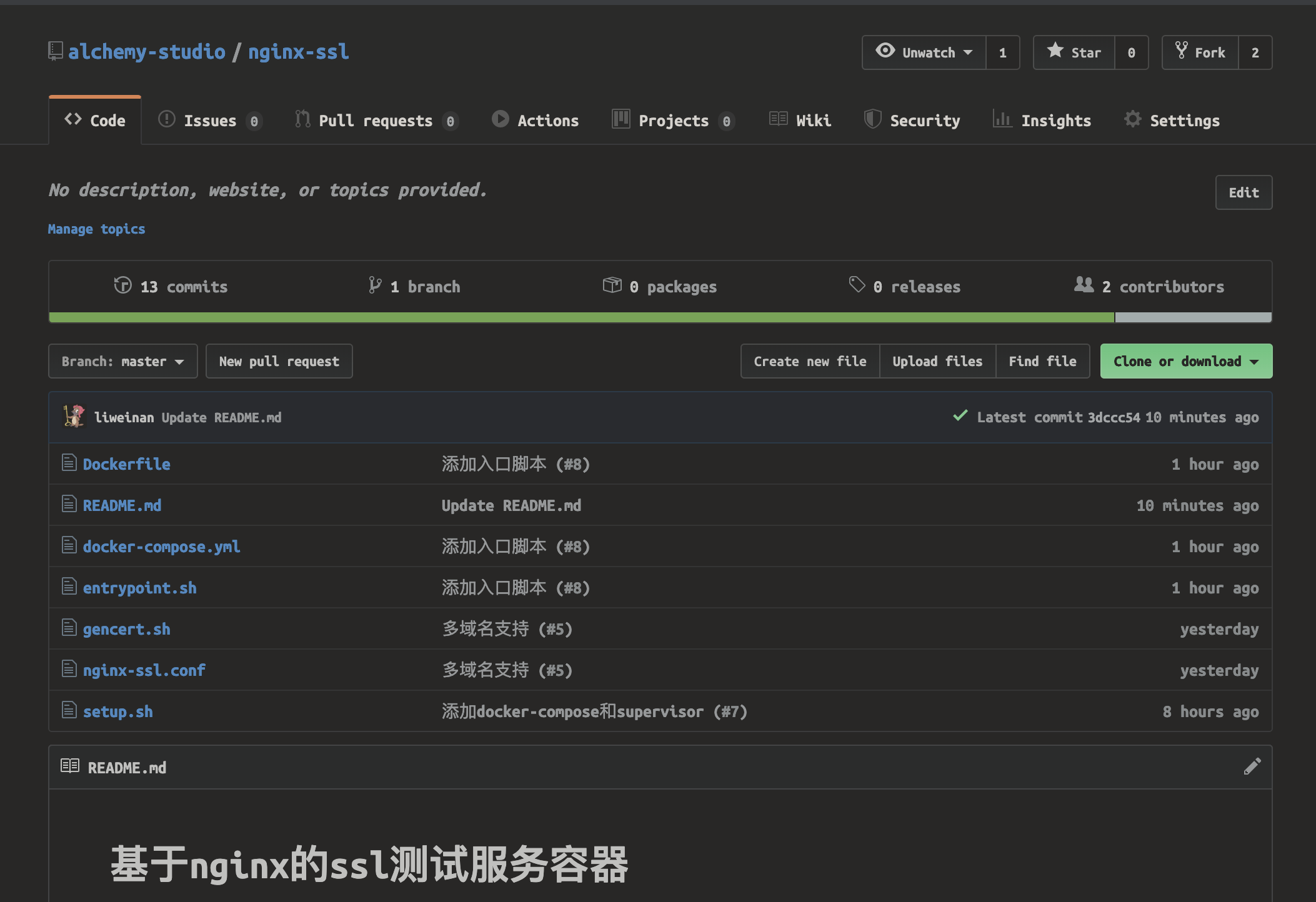Image resolution: width=1316 pixels, height=902 pixels.
Task: Click the contributors people icon
Action: click(1084, 285)
